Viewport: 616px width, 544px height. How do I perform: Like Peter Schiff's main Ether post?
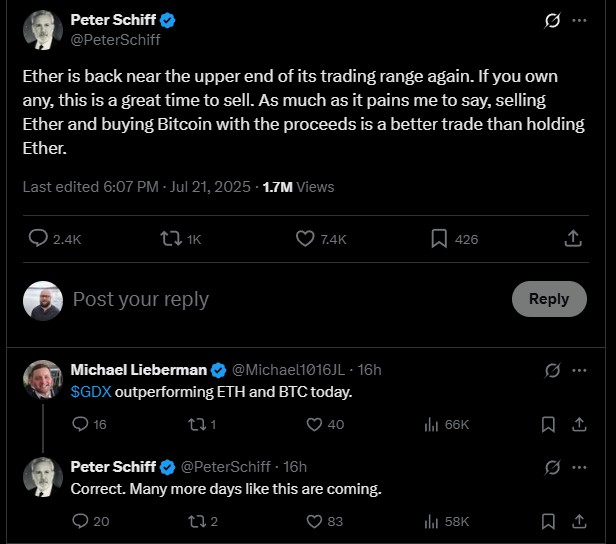tap(306, 239)
